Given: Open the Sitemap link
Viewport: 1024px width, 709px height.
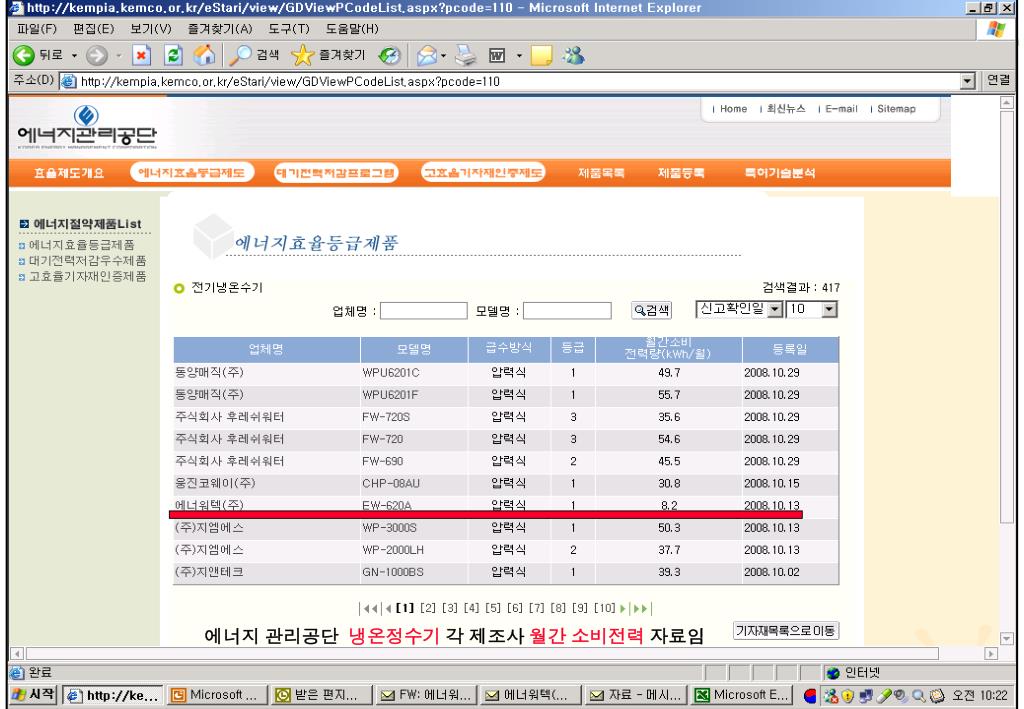Looking at the screenshot, I should click(x=896, y=109).
